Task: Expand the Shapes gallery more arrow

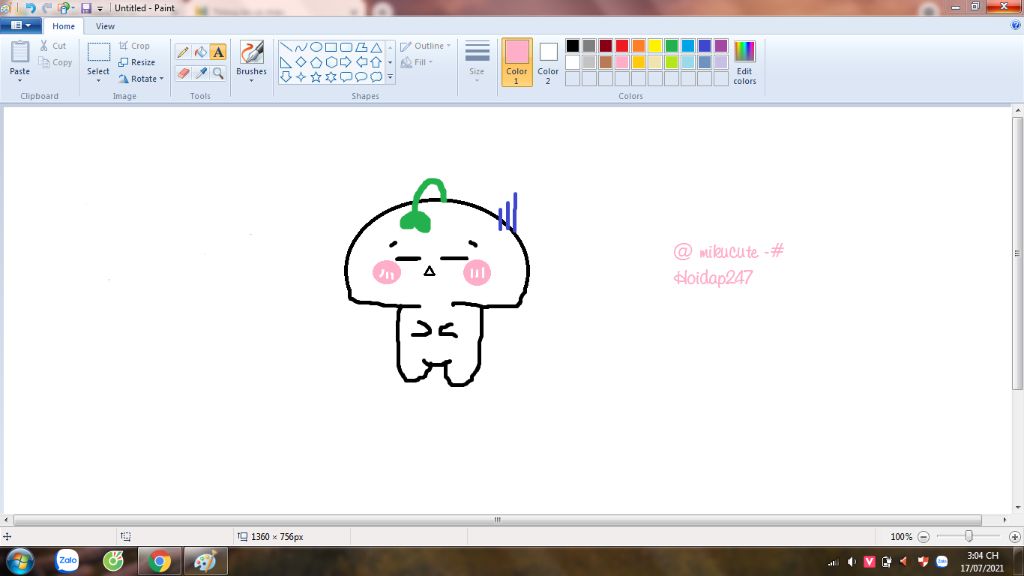Action: [391, 77]
